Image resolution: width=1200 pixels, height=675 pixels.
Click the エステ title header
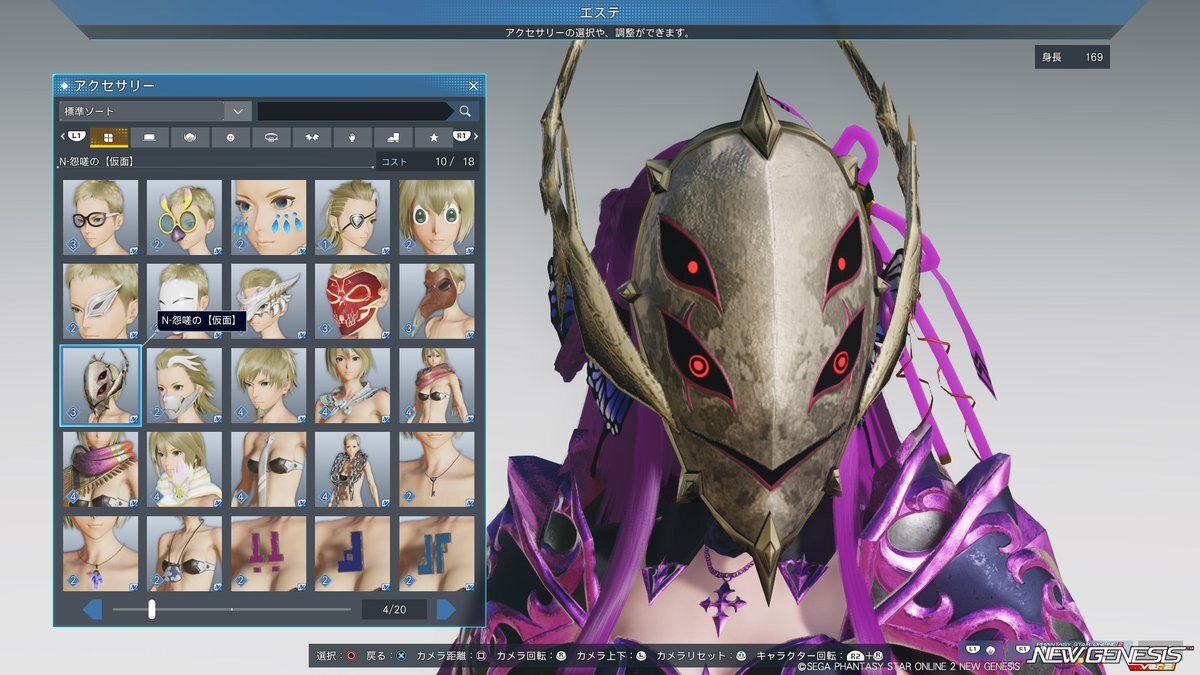[x=599, y=11]
